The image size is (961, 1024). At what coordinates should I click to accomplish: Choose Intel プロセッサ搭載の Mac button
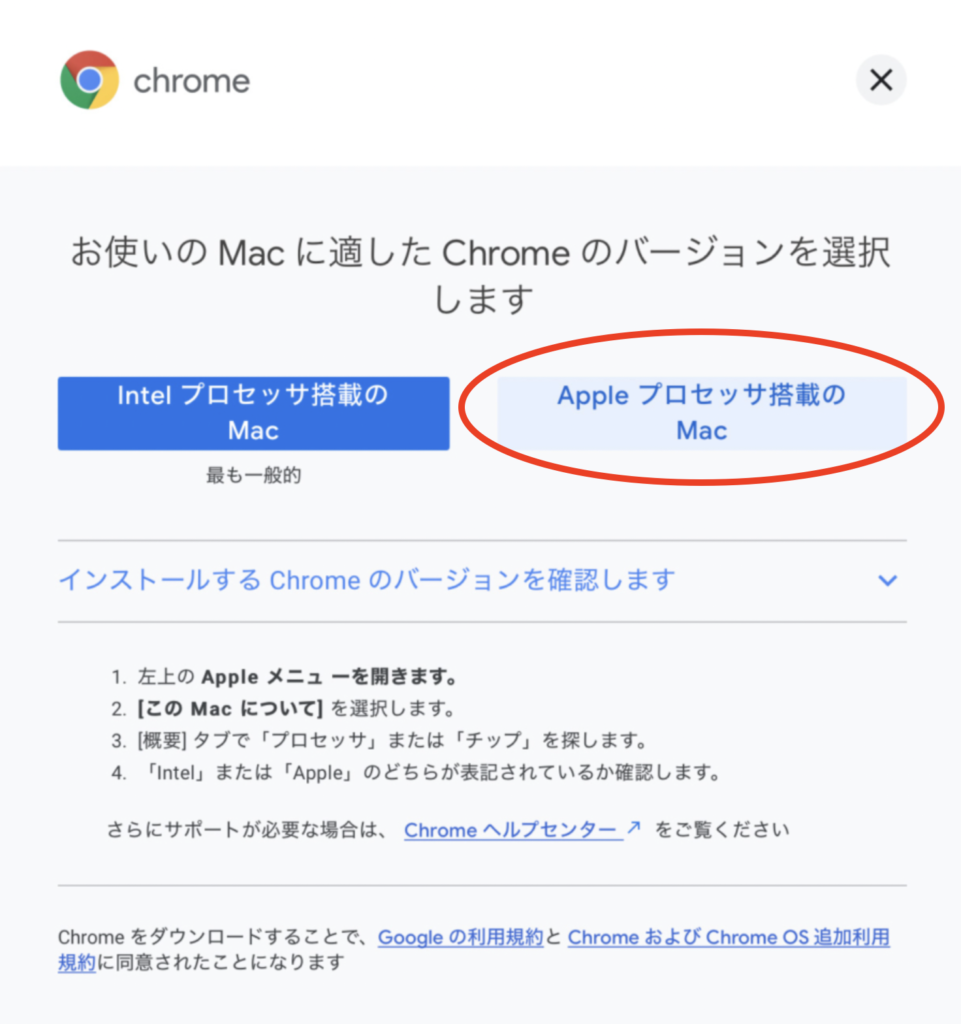pos(253,413)
